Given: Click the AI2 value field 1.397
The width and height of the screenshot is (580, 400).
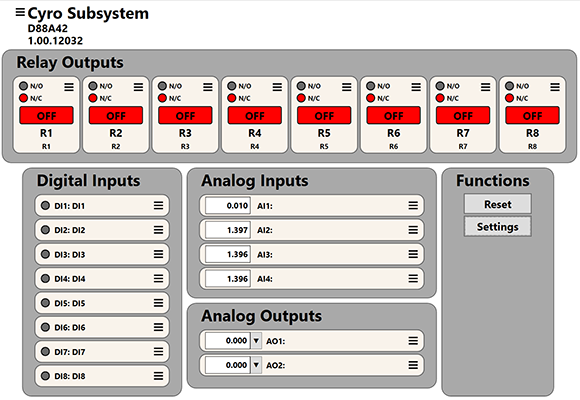Looking at the screenshot, I should 228,230.
